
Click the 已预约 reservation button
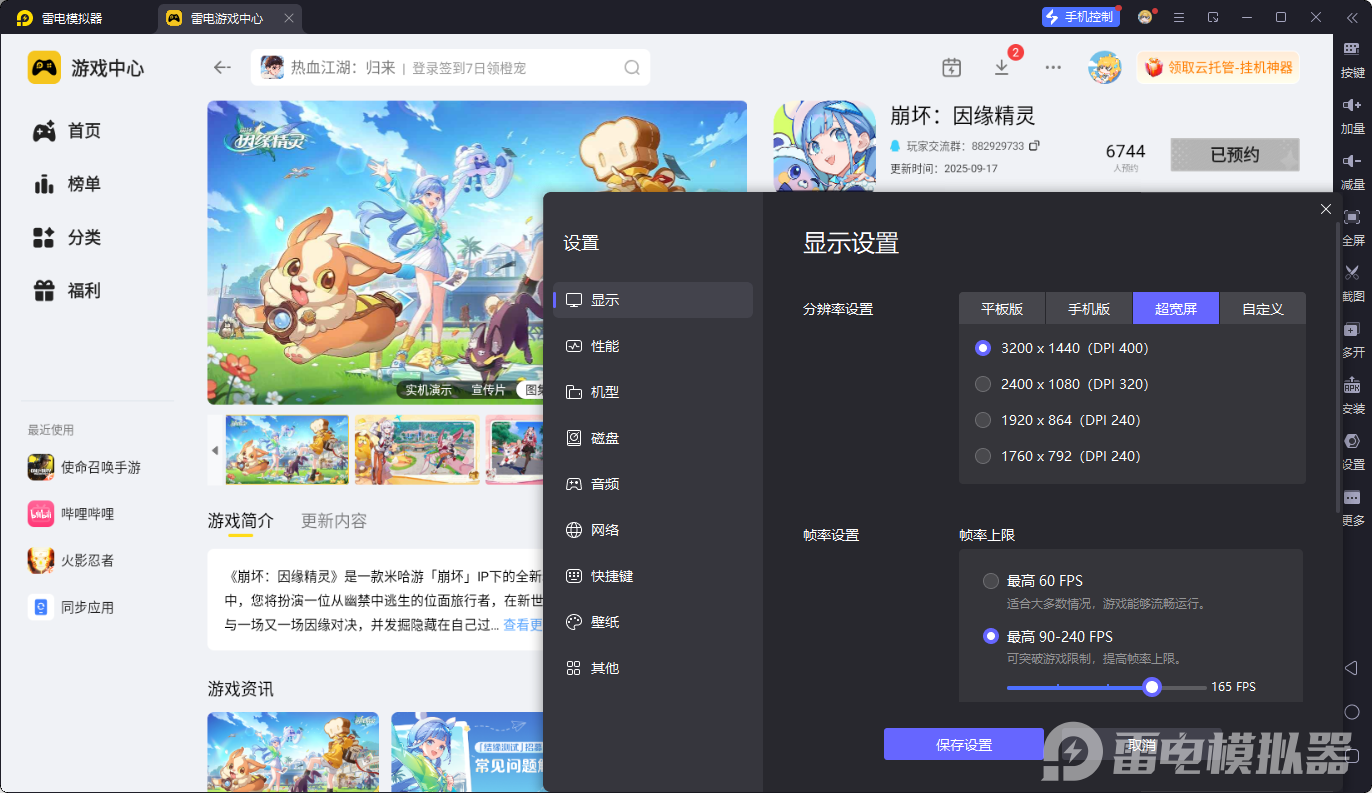1235,155
